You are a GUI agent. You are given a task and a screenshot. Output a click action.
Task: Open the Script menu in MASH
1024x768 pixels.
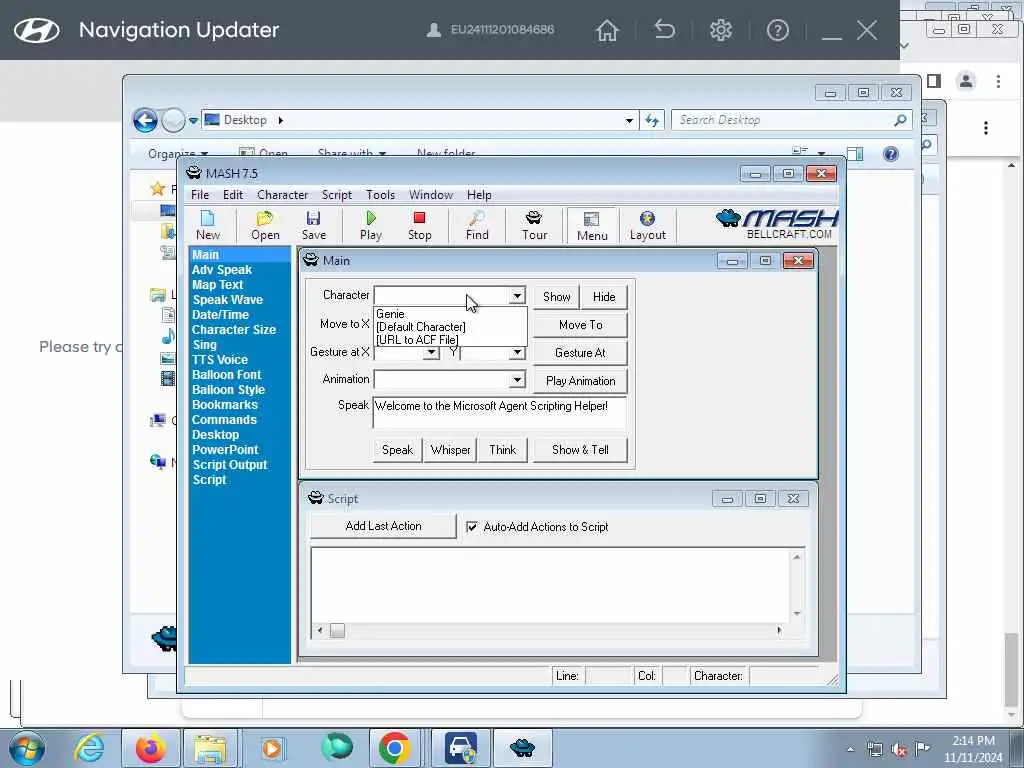point(336,195)
